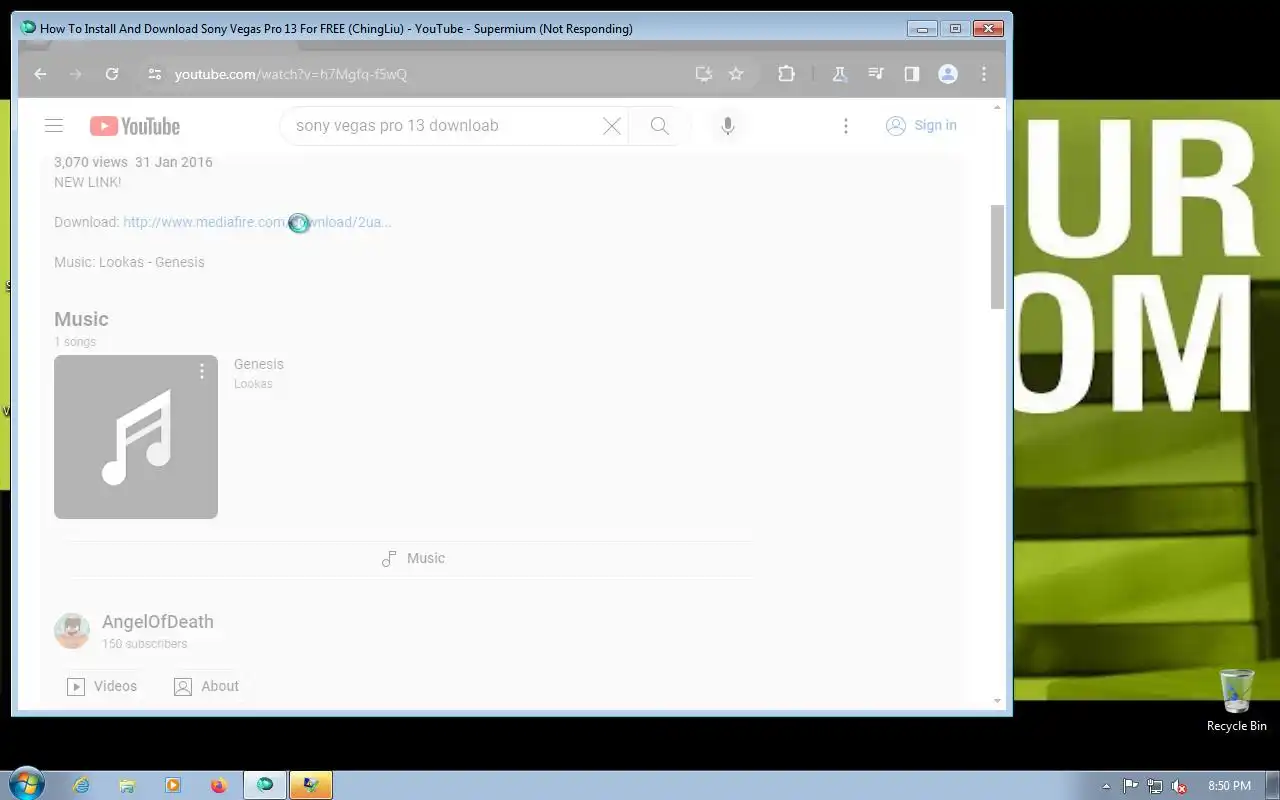
Task: Open YouTube settings three-dot menu
Action: (846, 125)
